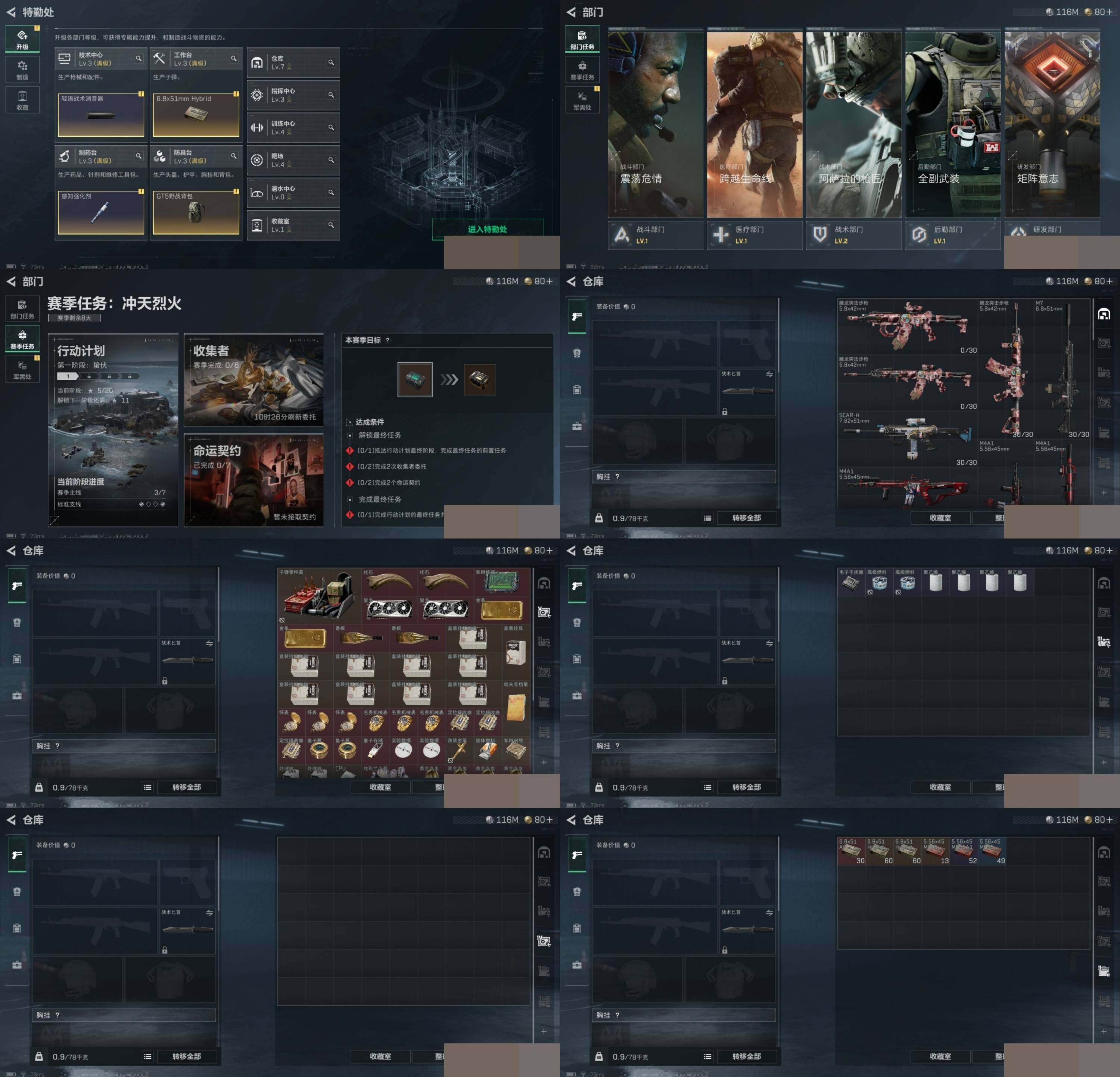Inspect 潜水中心 using its magnifier icon
Viewport: 1120px width, 1077px height.
coord(331,193)
